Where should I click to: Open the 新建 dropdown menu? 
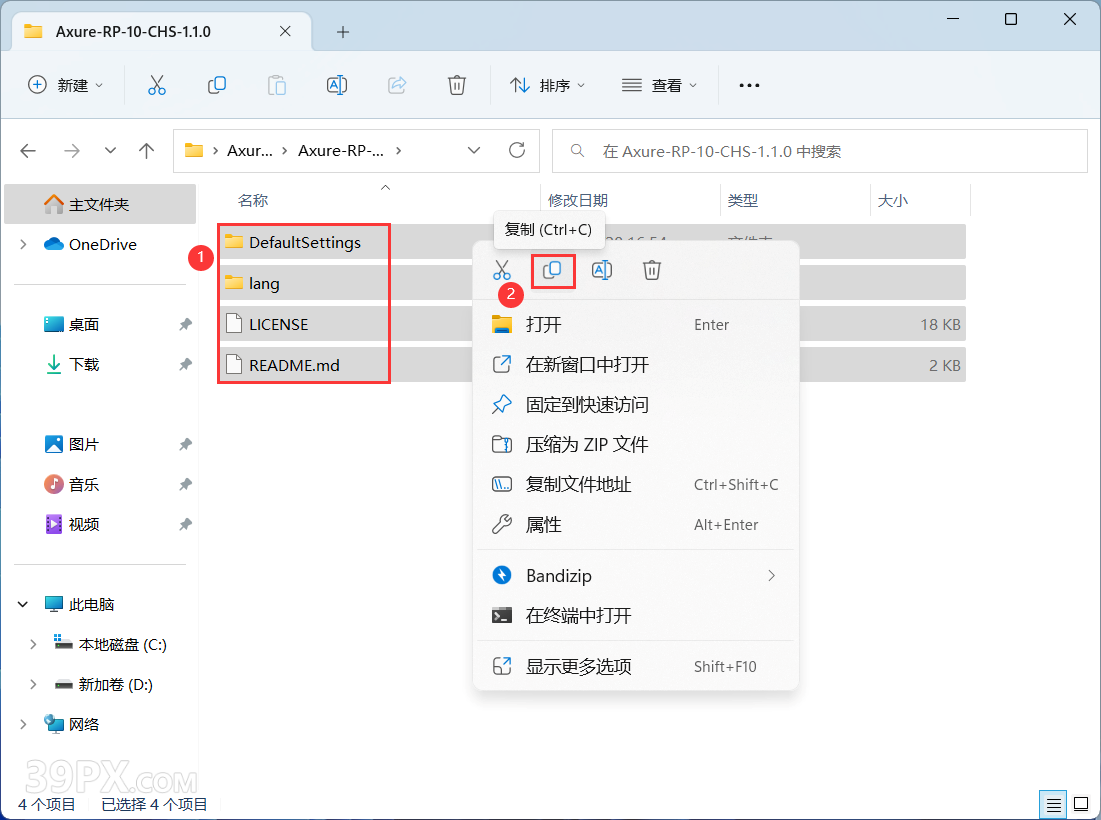pos(65,85)
